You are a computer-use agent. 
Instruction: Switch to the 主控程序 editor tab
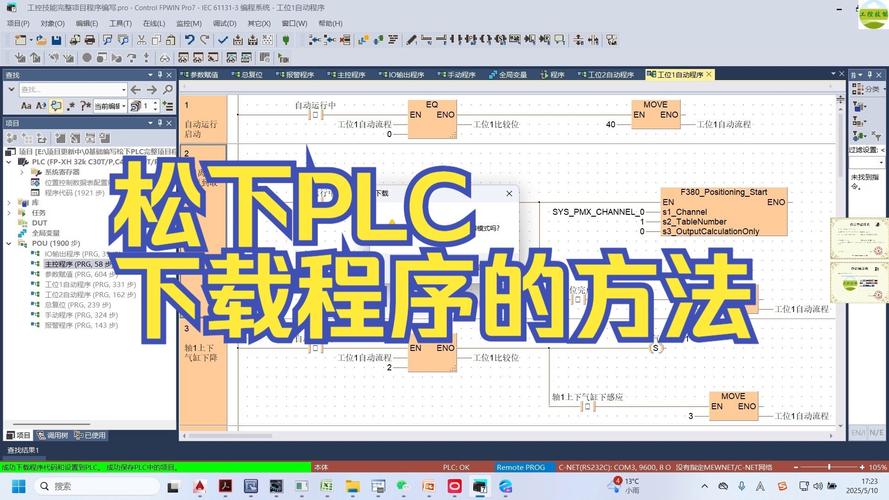pyautogui.click(x=346, y=75)
